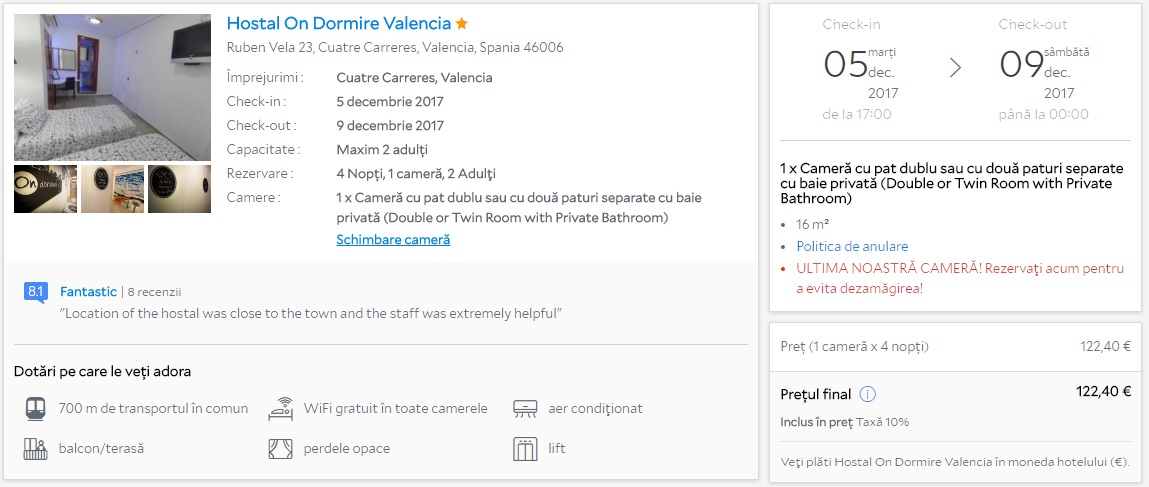
Task: Open the middle small photo thumbnail
Action: [112, 189]
